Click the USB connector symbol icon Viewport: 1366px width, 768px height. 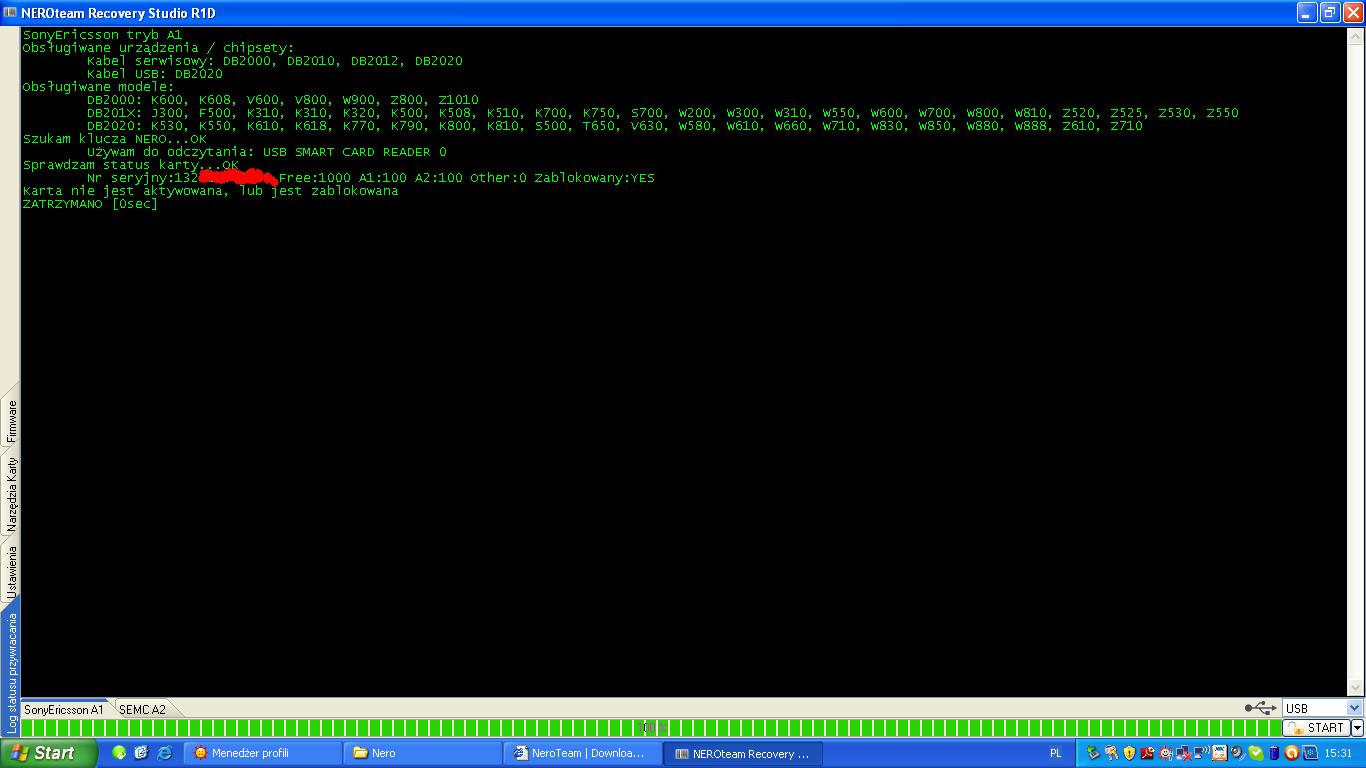pos(1260,708)
